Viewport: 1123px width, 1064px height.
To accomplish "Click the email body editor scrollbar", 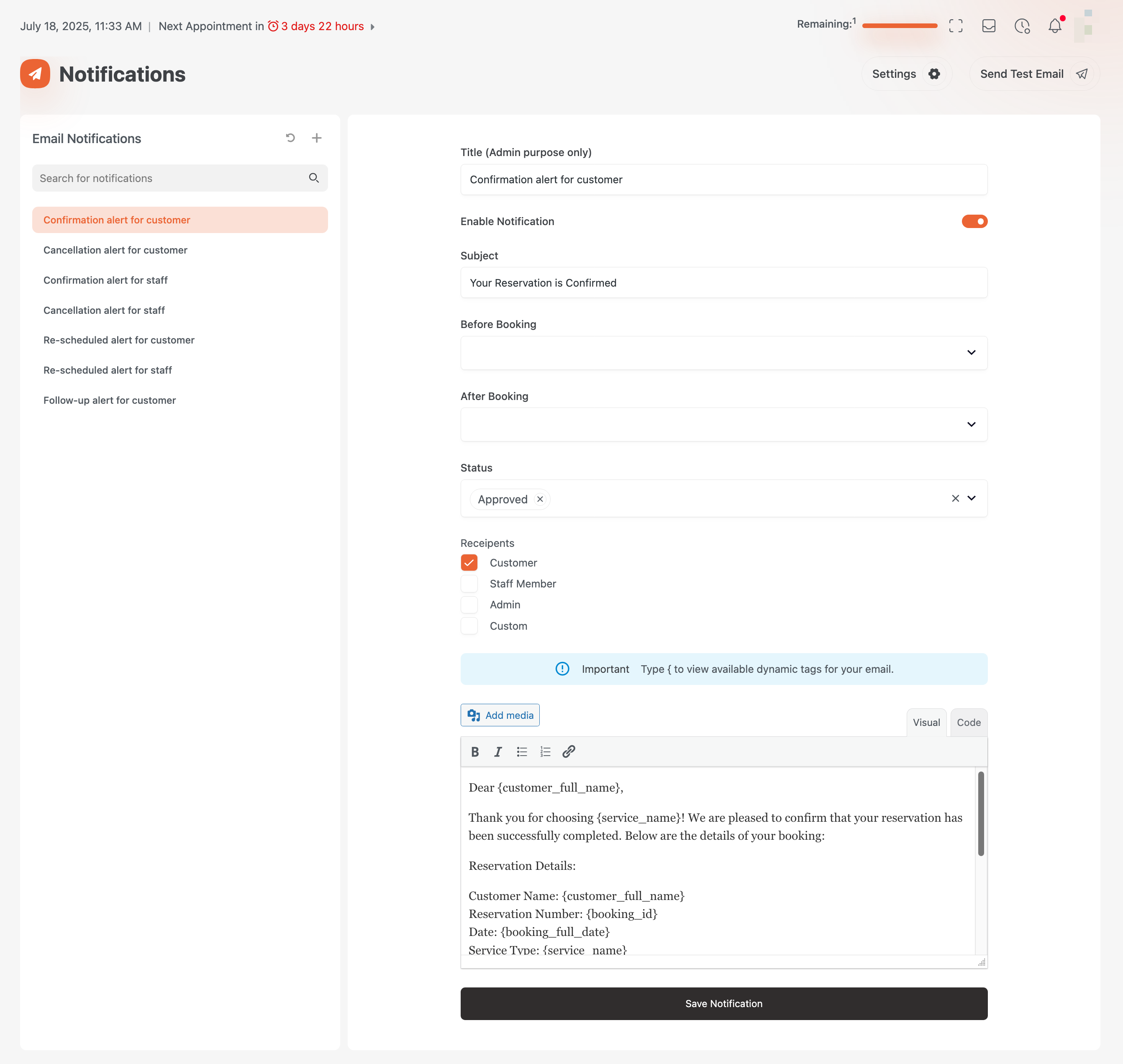I will (981, 813).
